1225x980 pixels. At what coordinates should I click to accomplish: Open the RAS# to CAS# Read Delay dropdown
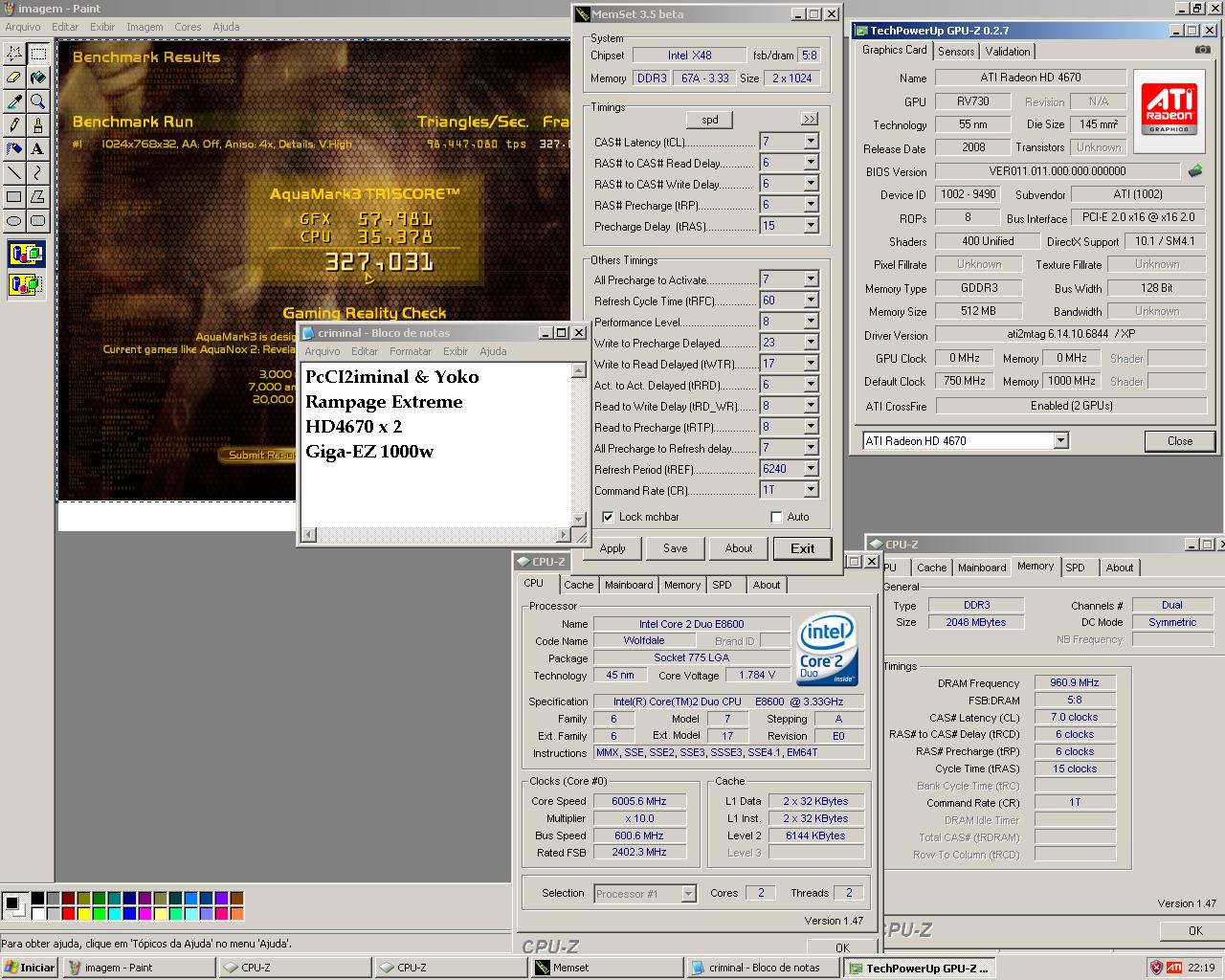click(811, 163)
